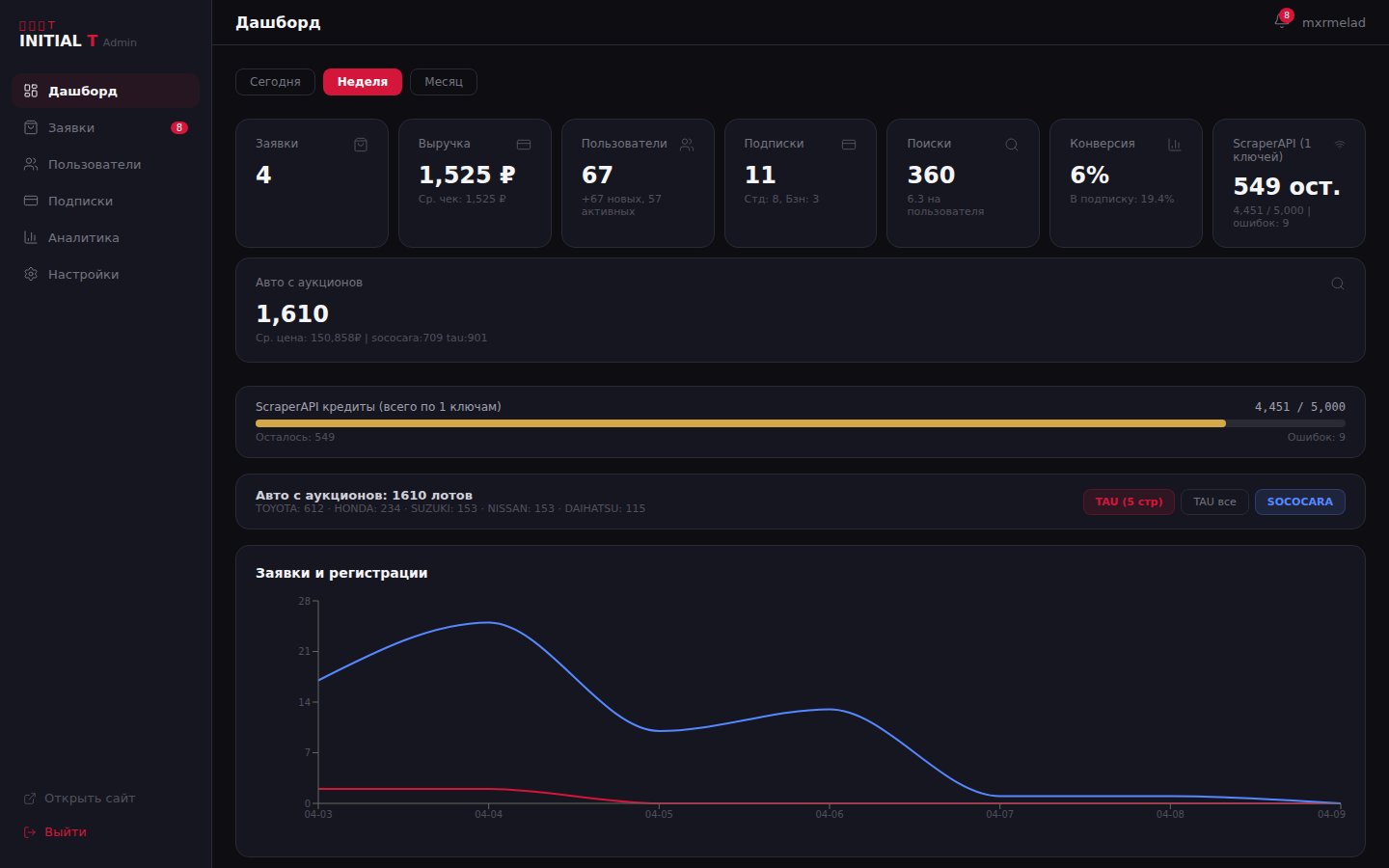Screen dimensions: 1389x868
Task: Click the magnifier icon on Поиски card
Action: (x=1012, y=144)
